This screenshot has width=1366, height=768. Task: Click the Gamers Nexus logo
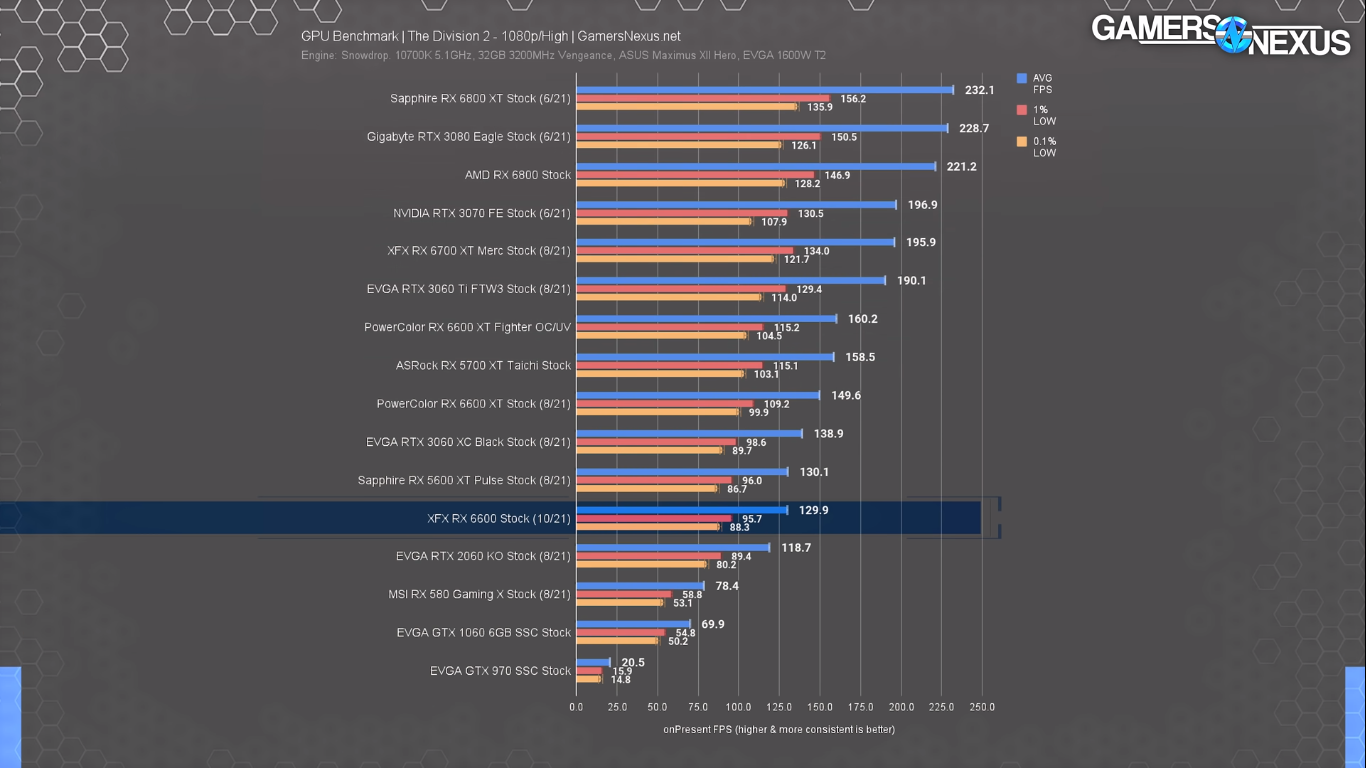click(1221, 34)
